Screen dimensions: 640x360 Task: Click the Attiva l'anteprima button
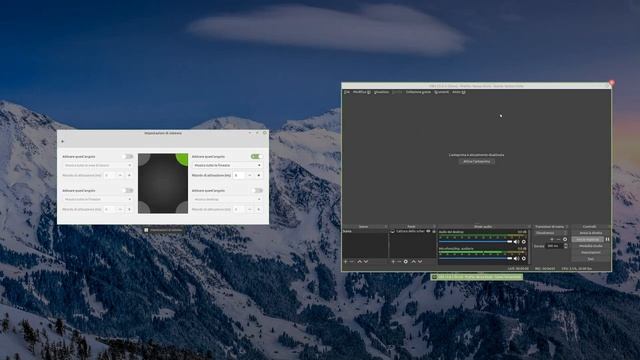(x=476, y=162)
